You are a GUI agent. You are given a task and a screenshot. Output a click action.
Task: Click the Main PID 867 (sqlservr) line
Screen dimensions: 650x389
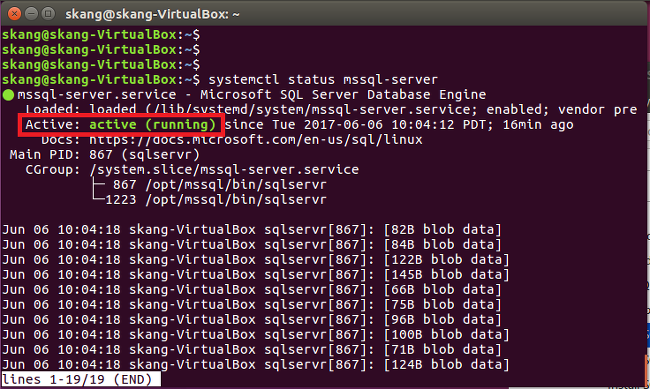104,155
